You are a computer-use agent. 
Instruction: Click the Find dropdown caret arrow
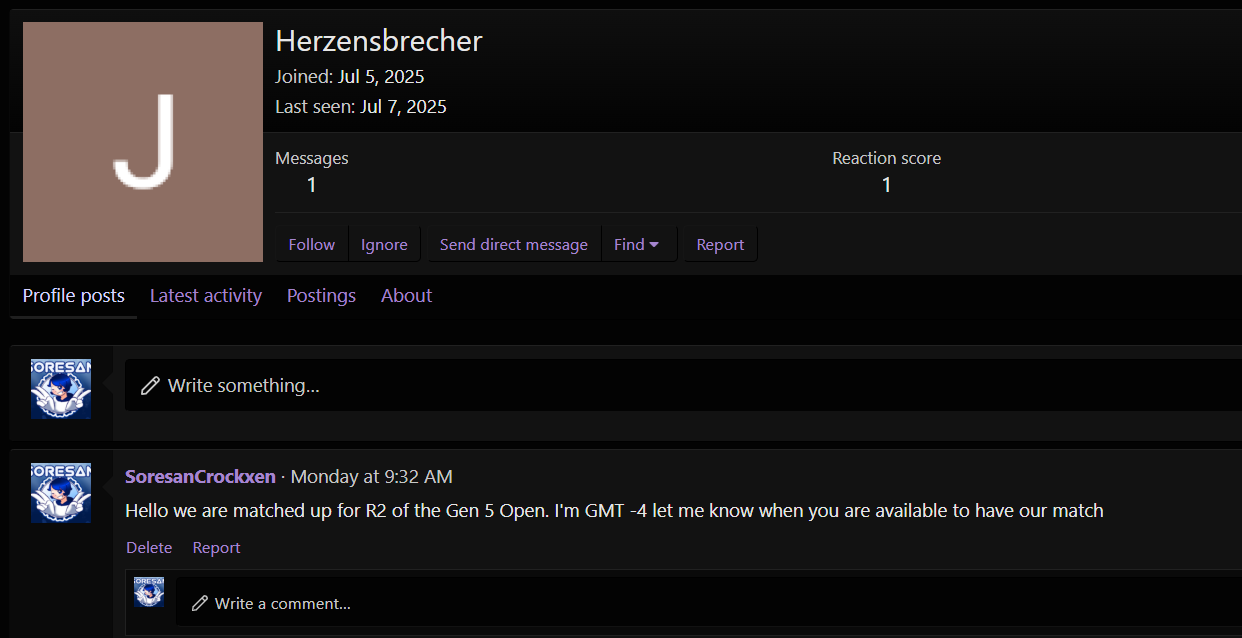[x=654, y=245]
